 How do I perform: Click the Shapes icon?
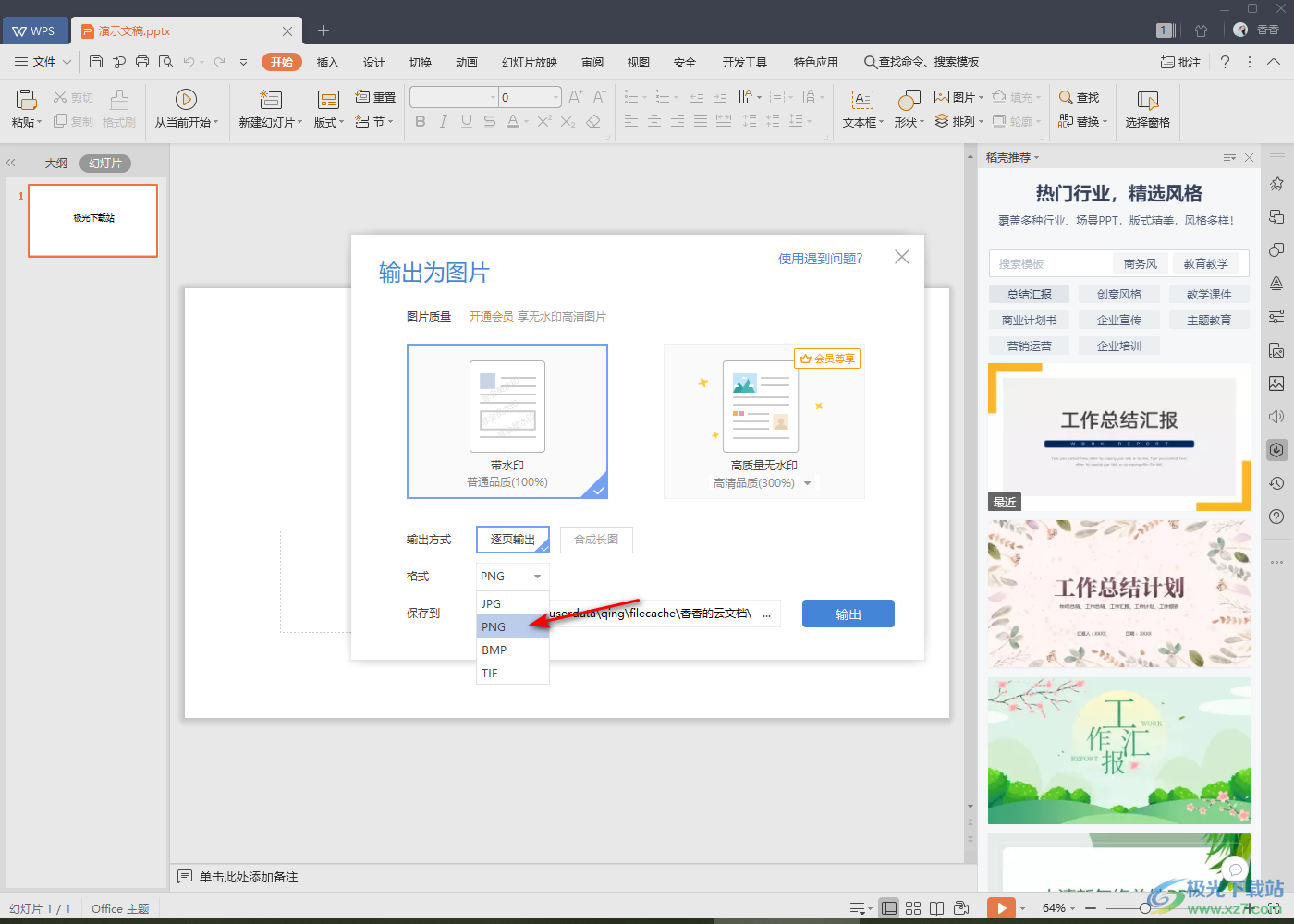(909, 100)
